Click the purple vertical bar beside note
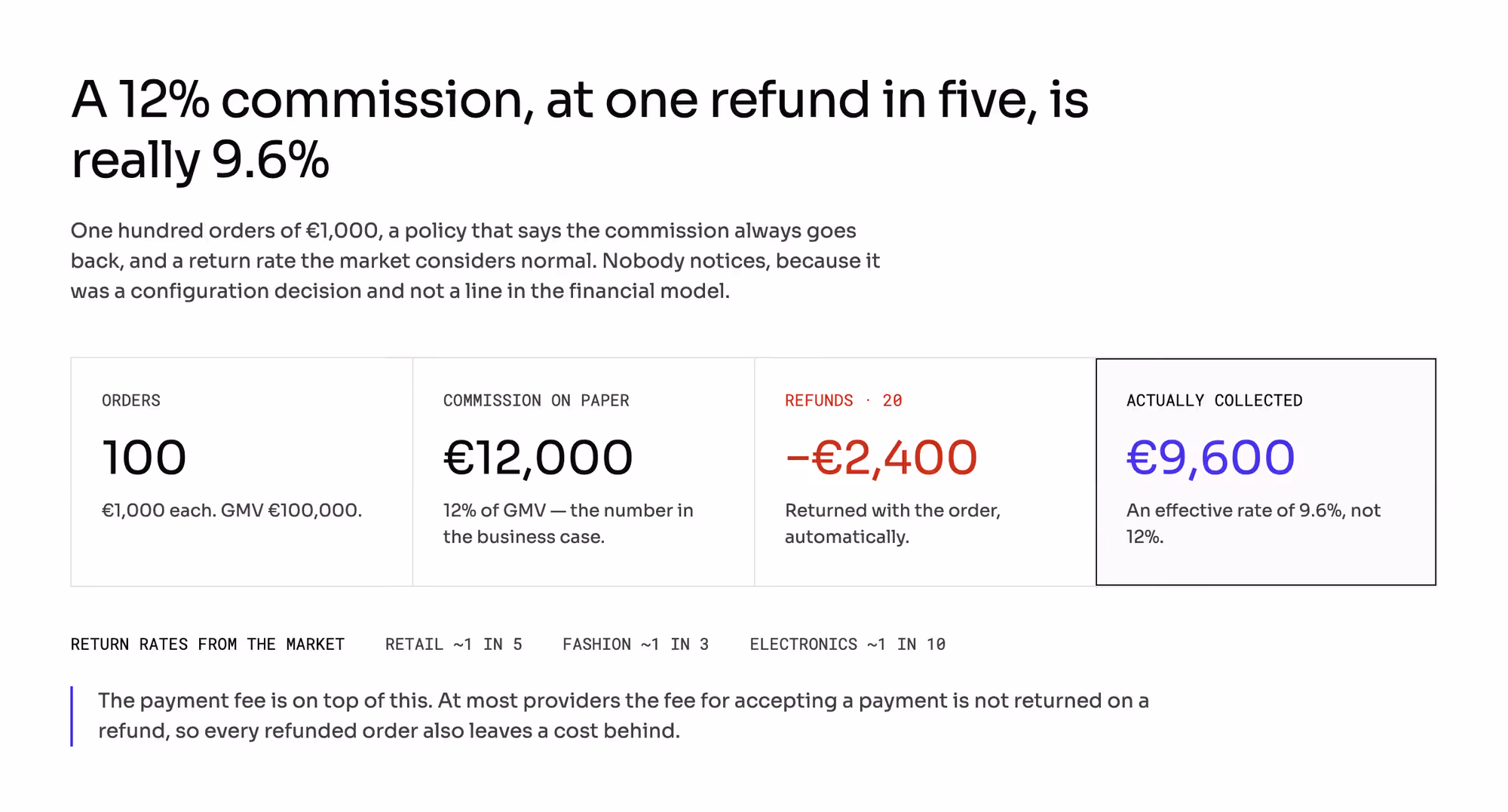This screenshot has width=1508, height=812. click(x=72, y=716)
